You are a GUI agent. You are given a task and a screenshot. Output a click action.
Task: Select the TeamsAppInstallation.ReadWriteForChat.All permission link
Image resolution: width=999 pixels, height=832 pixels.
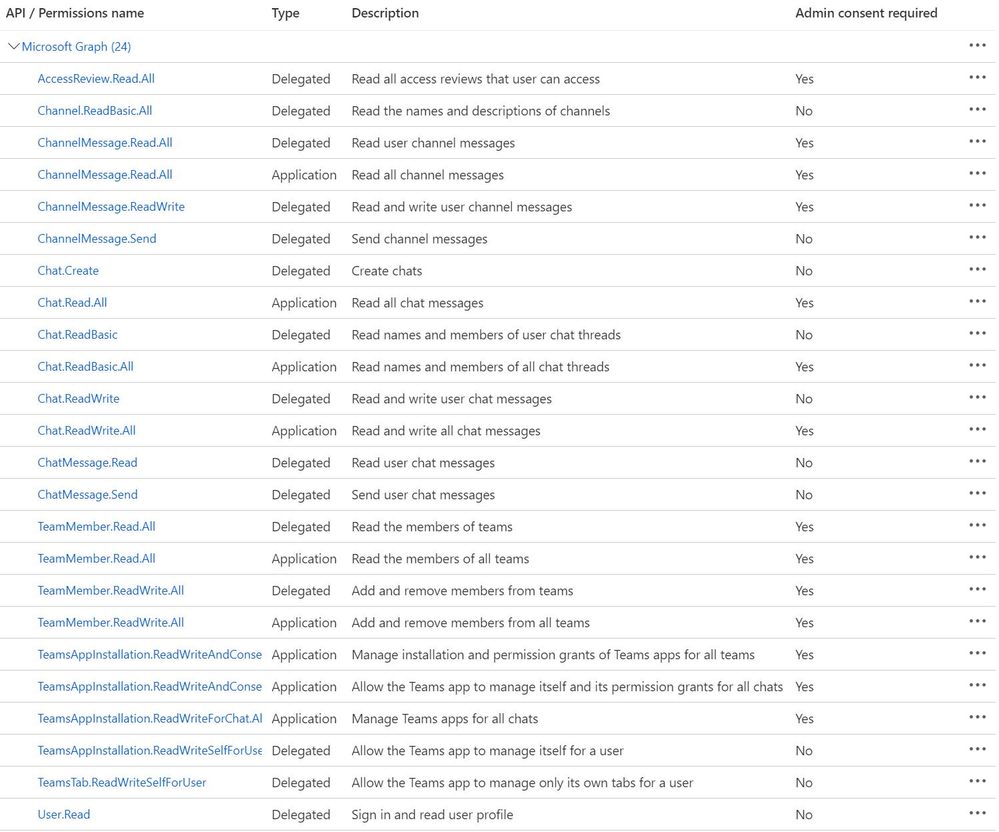click(150, 719)
